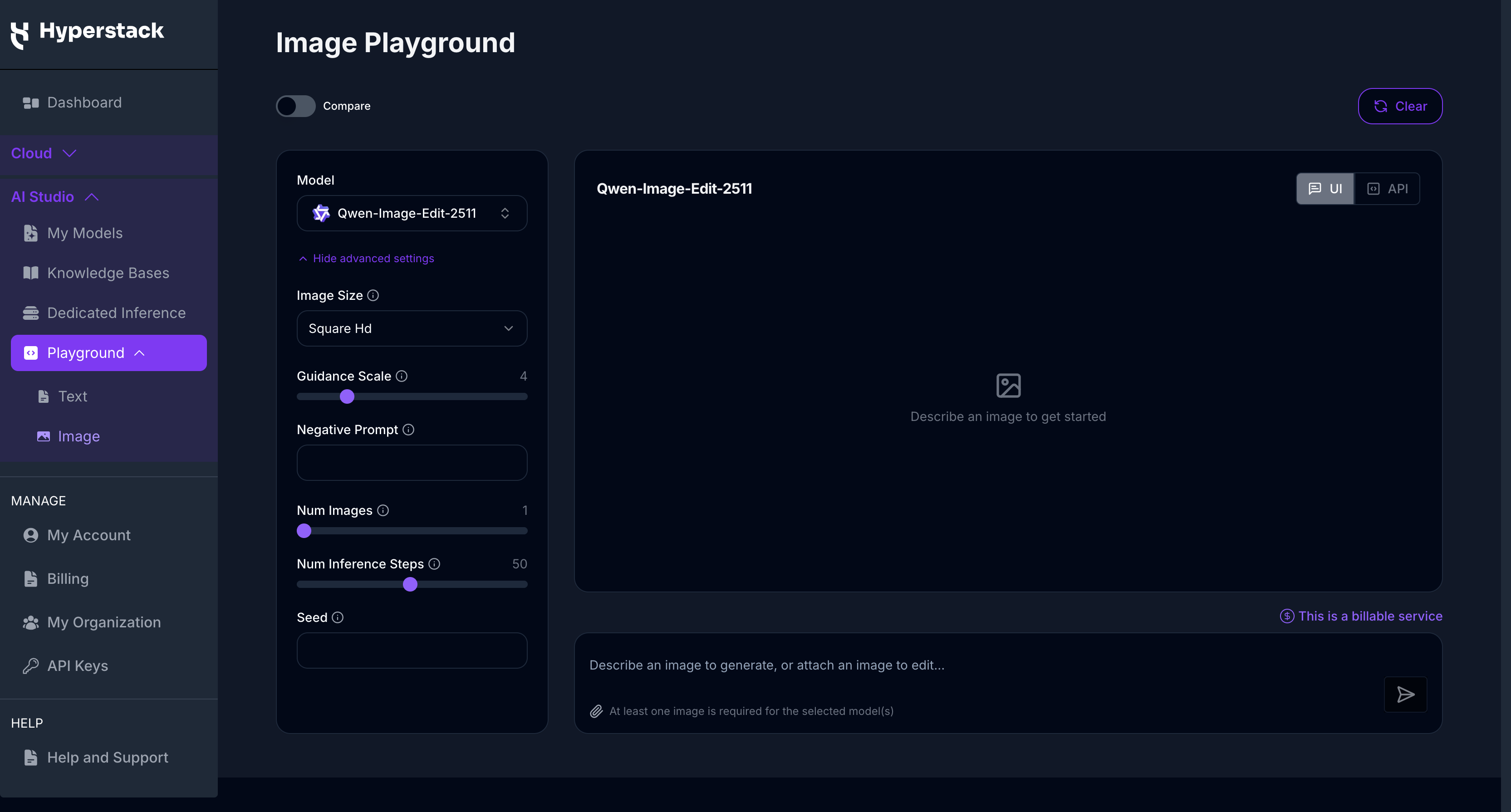Click the image placeholder icon in preview
The image size is (1511, 812).
point(1008,385)
